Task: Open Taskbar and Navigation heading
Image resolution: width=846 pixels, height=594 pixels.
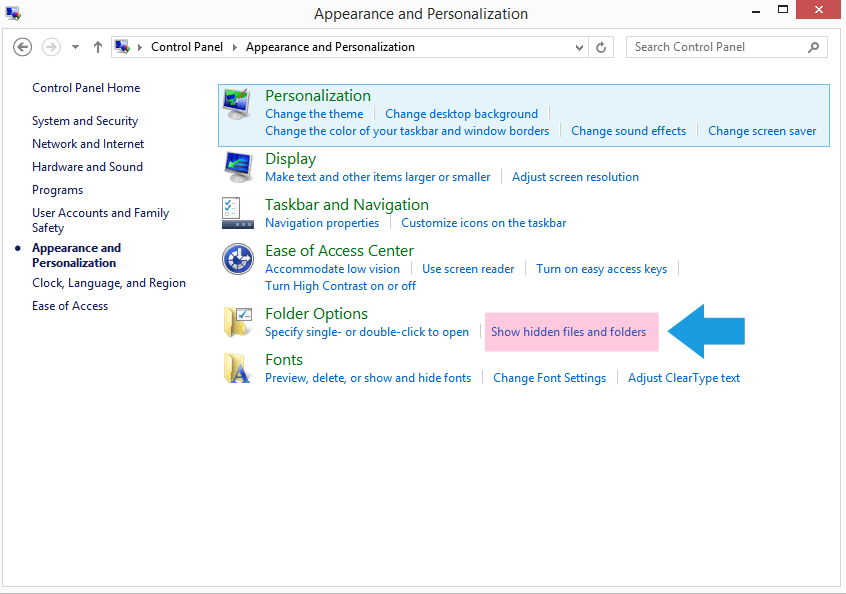Action: point(347,205)
